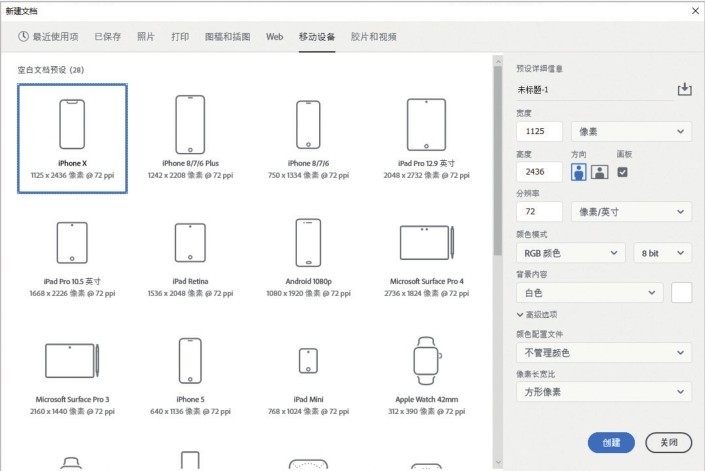The width and height of the screenshot is (705, 471).
Task: Select Apple Watch 42mm preset icon
Action: pyautogui.click(x=427, y=360)
